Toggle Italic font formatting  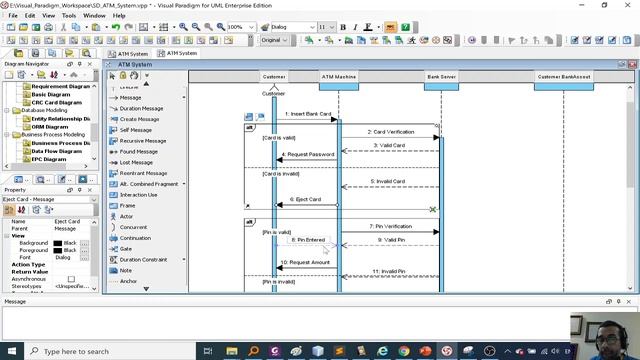click(x=355, y=27)
